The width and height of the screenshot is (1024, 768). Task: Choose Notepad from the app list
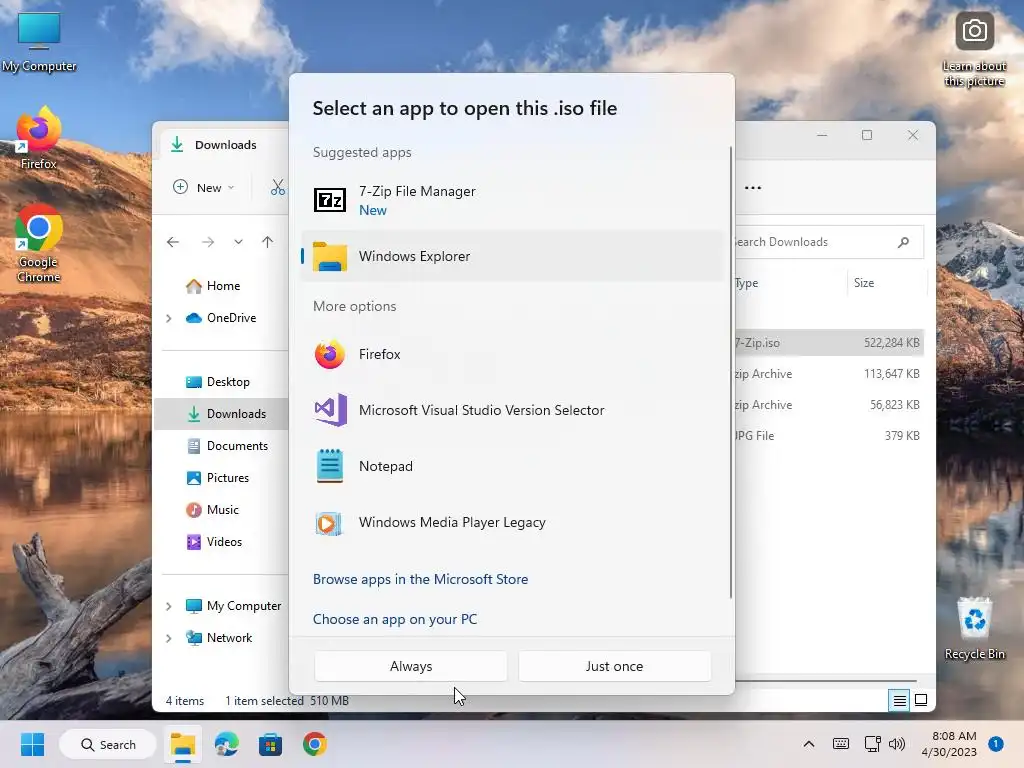coord(513,466)
